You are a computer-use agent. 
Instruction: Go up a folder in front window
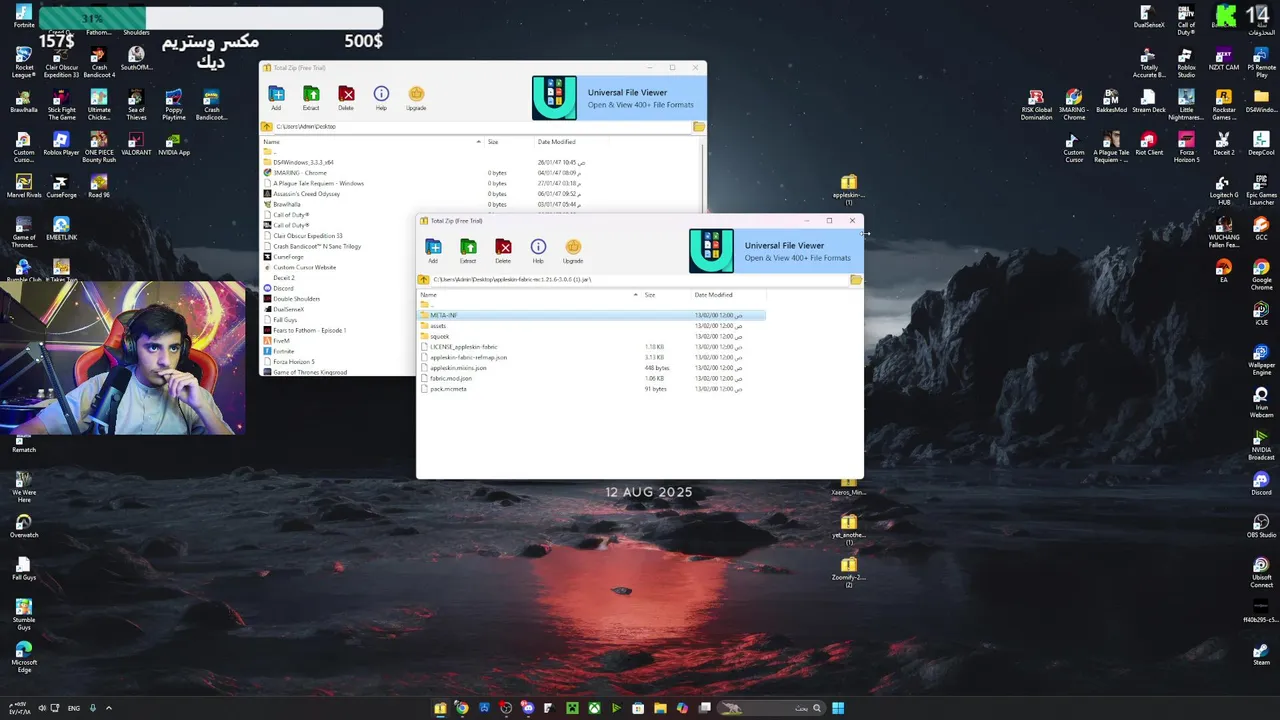[424, 279]
